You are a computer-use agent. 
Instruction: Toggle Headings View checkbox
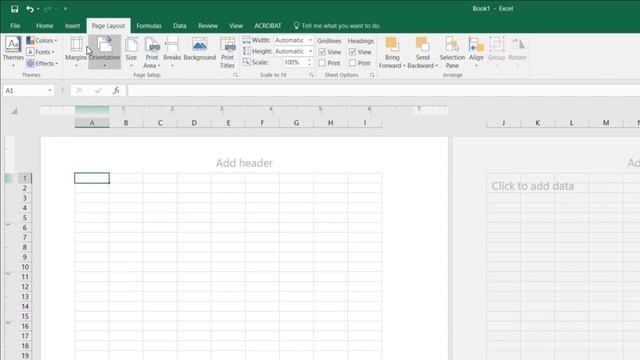click(352, 52)
